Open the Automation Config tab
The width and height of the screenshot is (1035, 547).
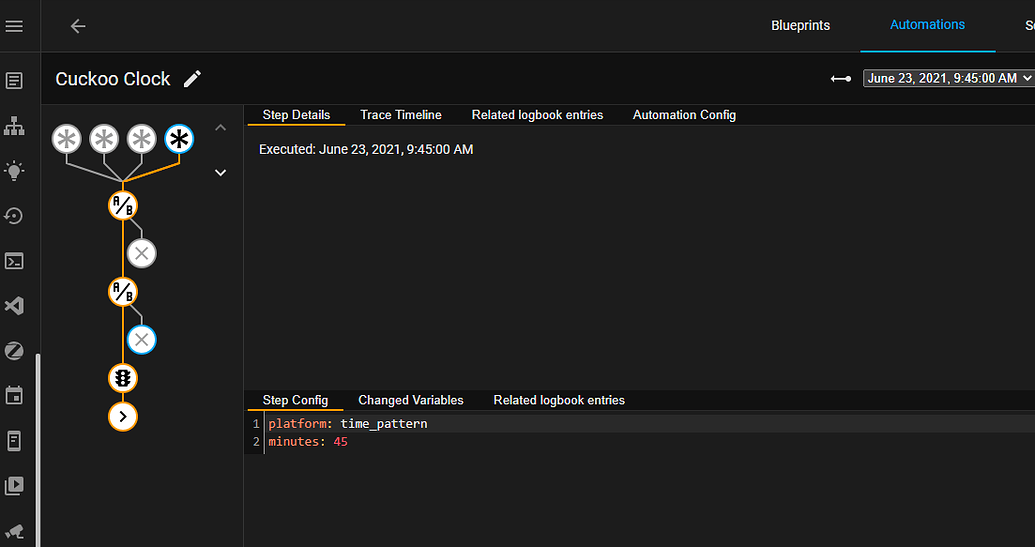684,115
